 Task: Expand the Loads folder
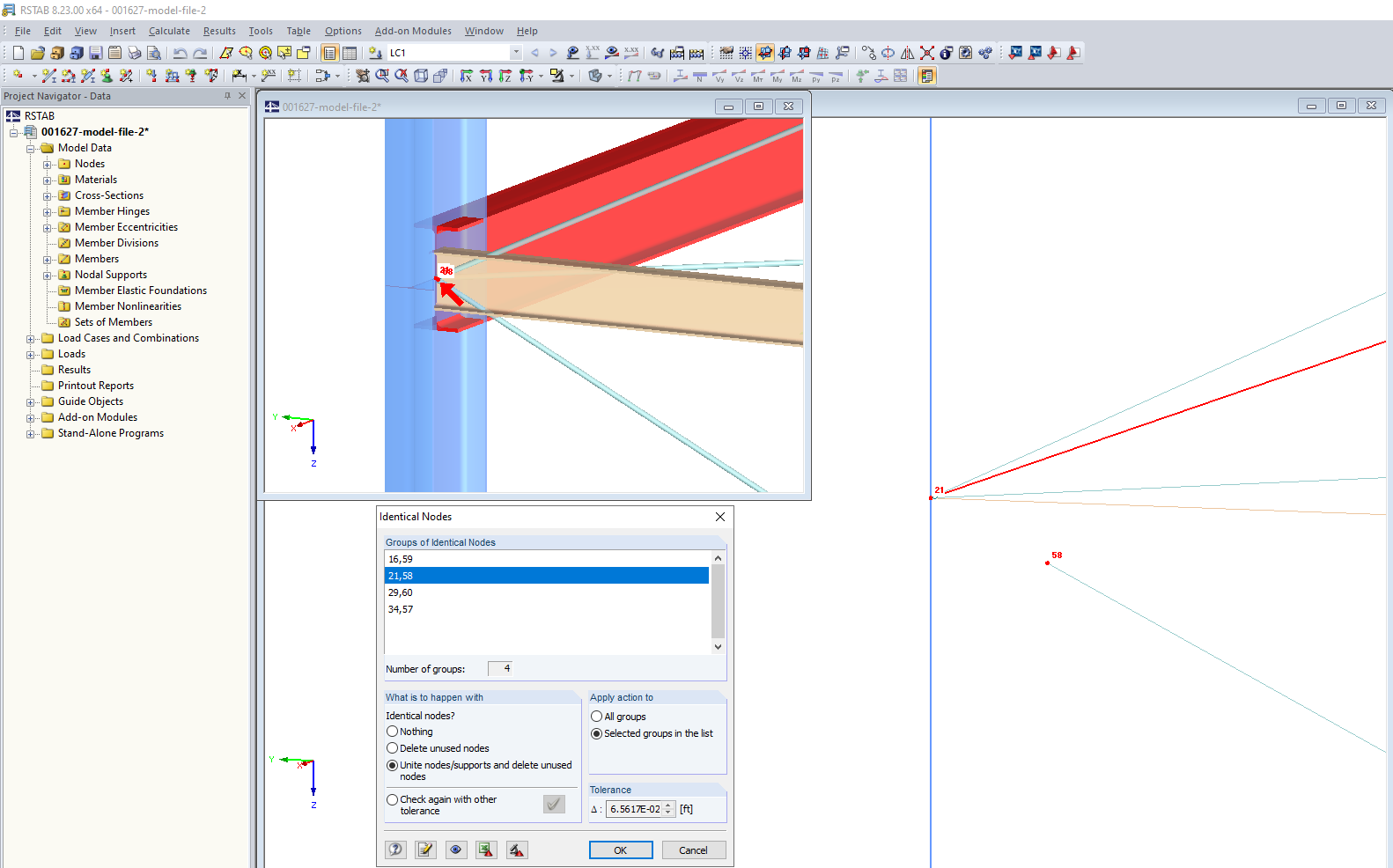tap(31, 355)
